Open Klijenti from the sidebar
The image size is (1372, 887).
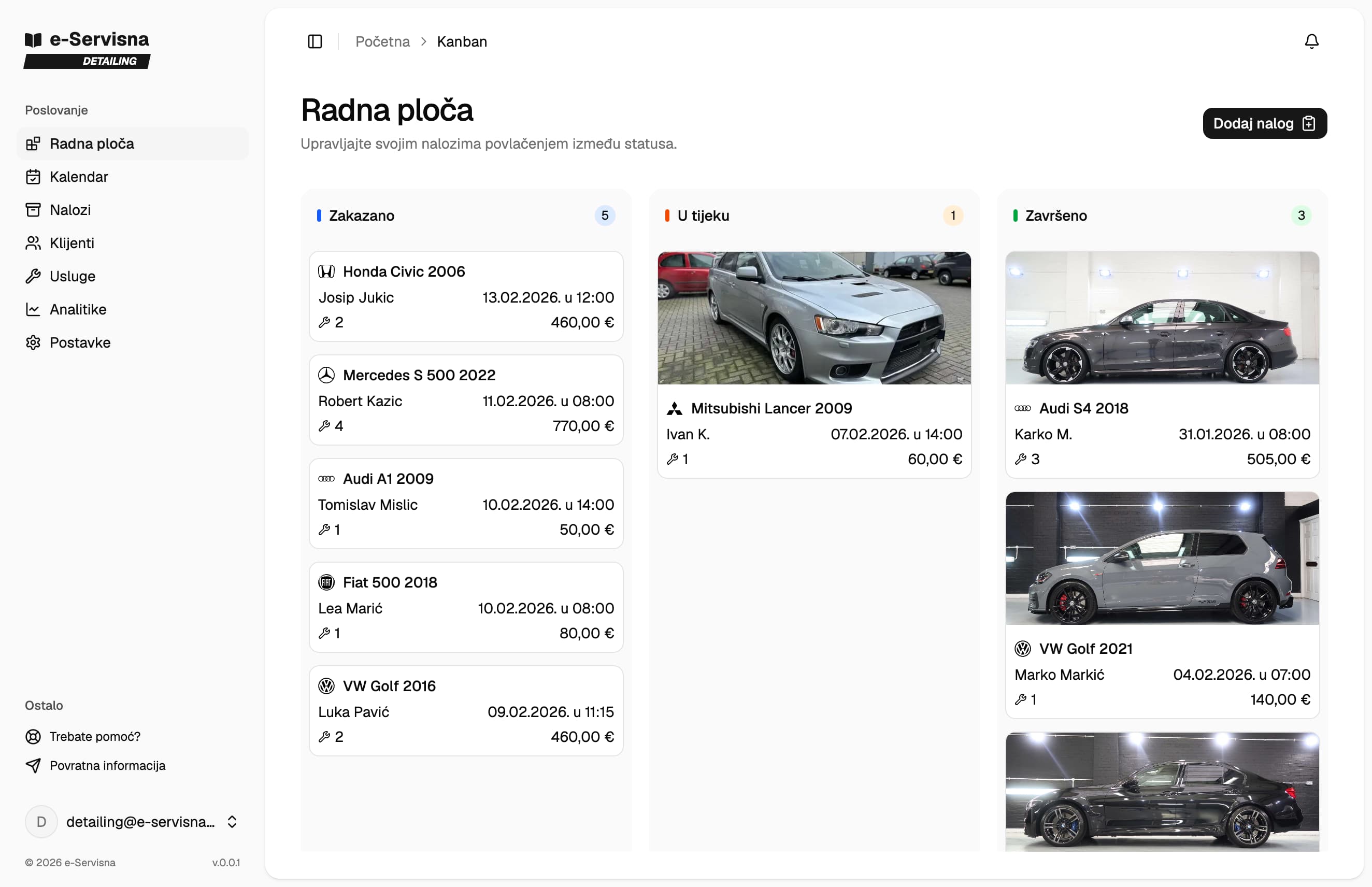(72, 243)
